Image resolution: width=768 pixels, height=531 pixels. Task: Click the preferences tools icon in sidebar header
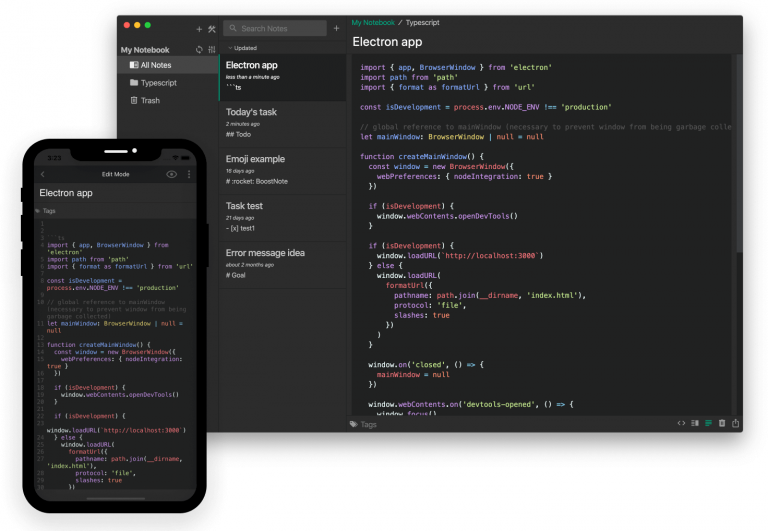[212, 29]
